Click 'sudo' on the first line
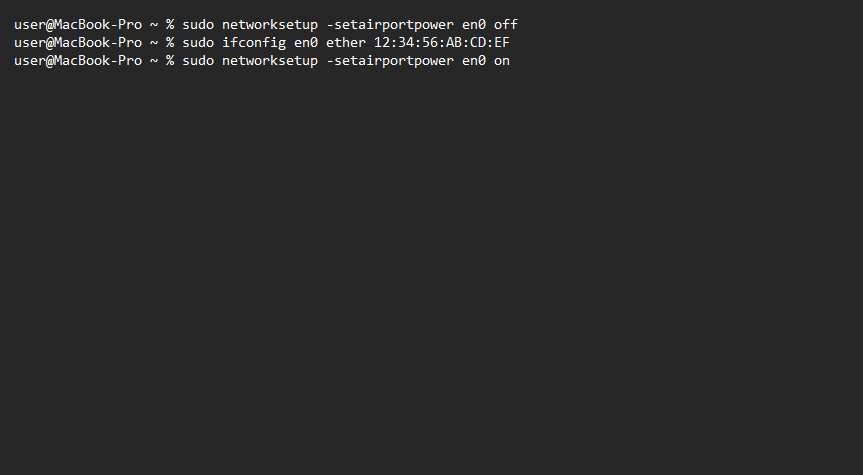 (x=198, y=24)
